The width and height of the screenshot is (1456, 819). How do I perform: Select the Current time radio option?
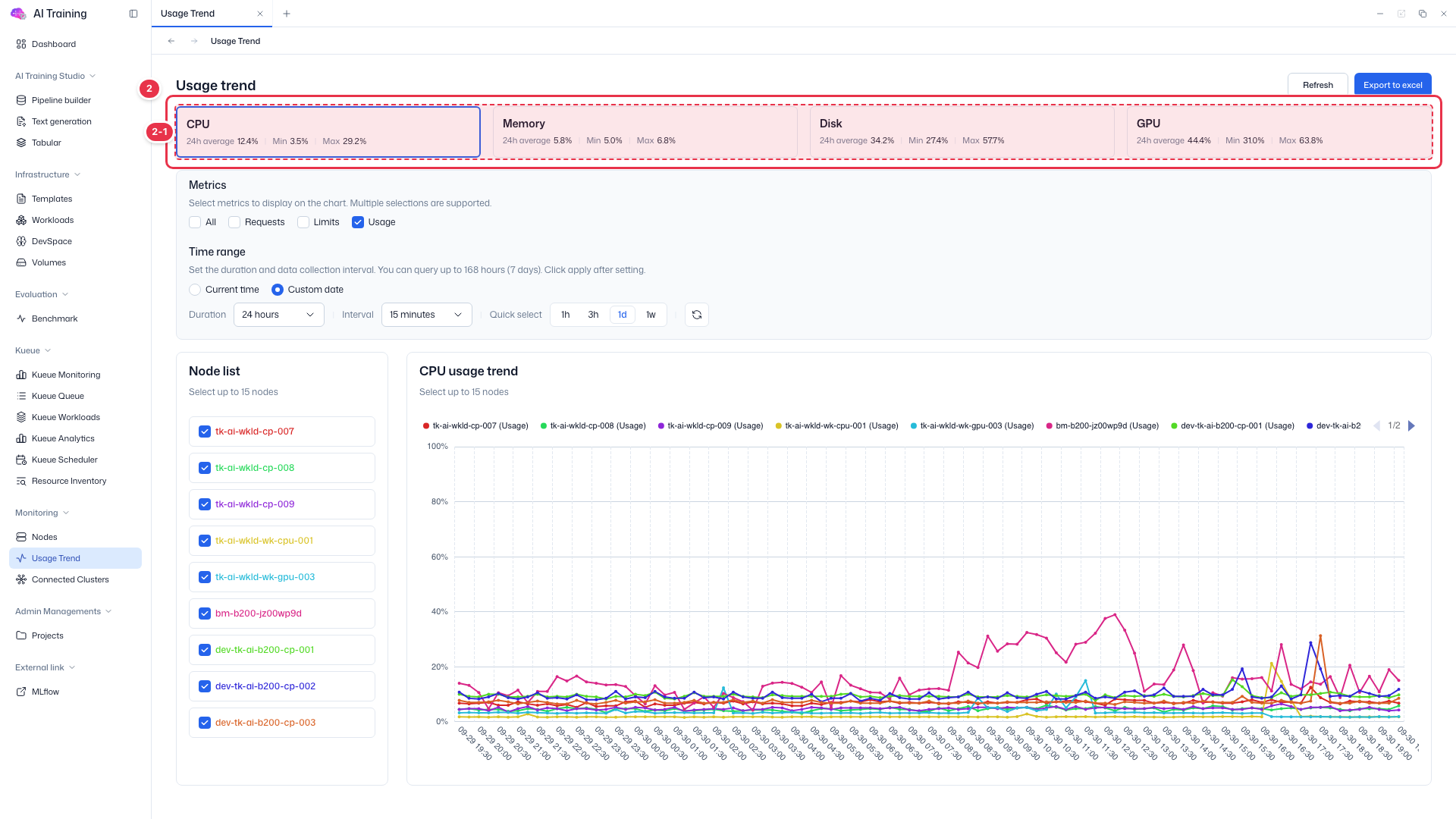(195, 290)
